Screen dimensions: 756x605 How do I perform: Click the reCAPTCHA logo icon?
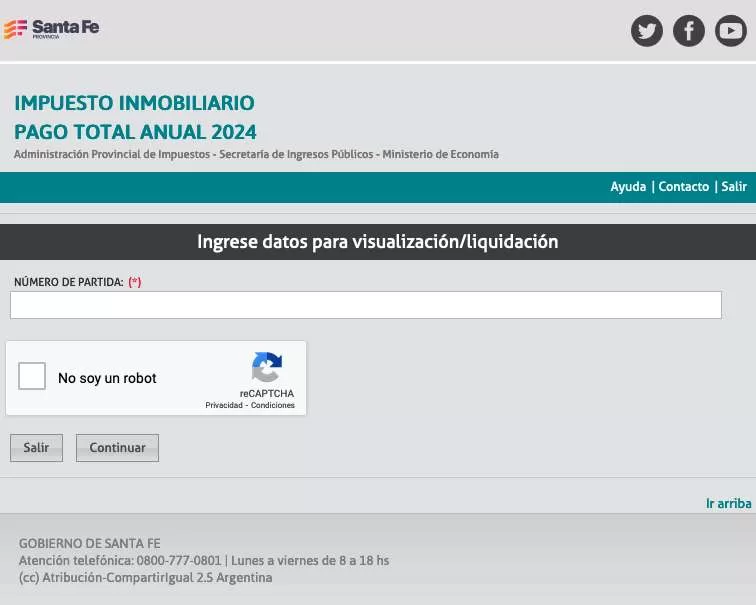[x=267, y=367]
